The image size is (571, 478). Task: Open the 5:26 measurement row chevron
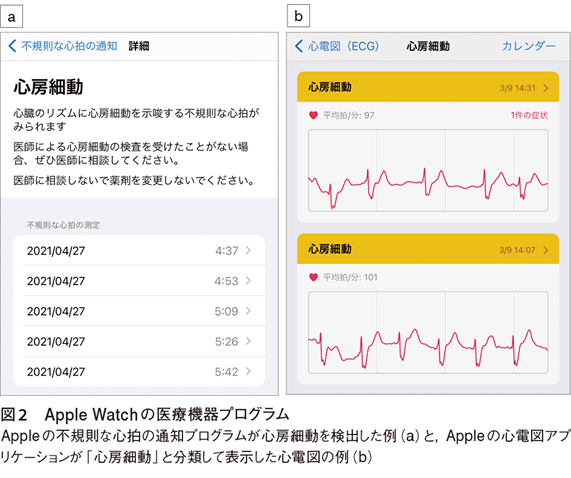[248, 341]
